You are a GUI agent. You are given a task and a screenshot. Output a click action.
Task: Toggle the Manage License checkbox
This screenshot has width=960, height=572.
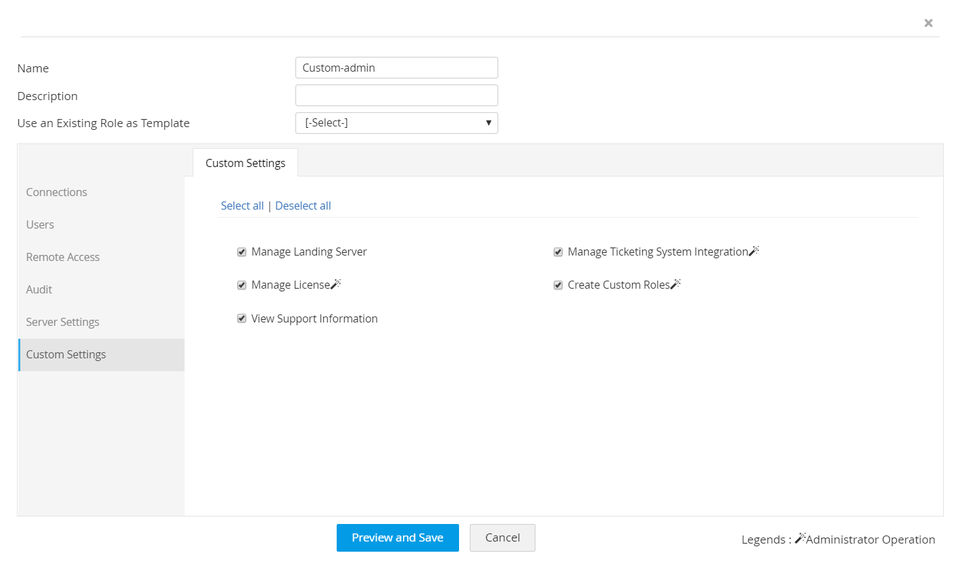[242, 285]
